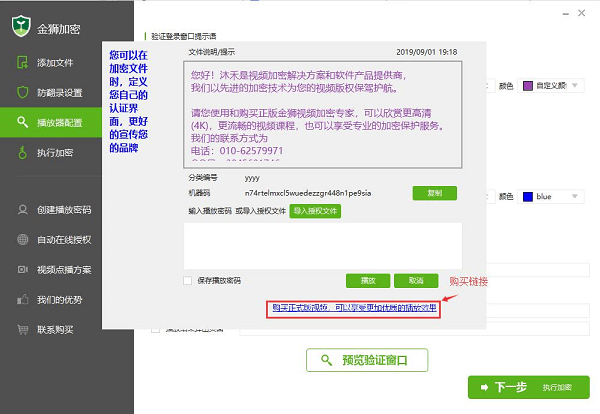Click the 我们的优势 thumbs-up icon

[x=23, y=300]
